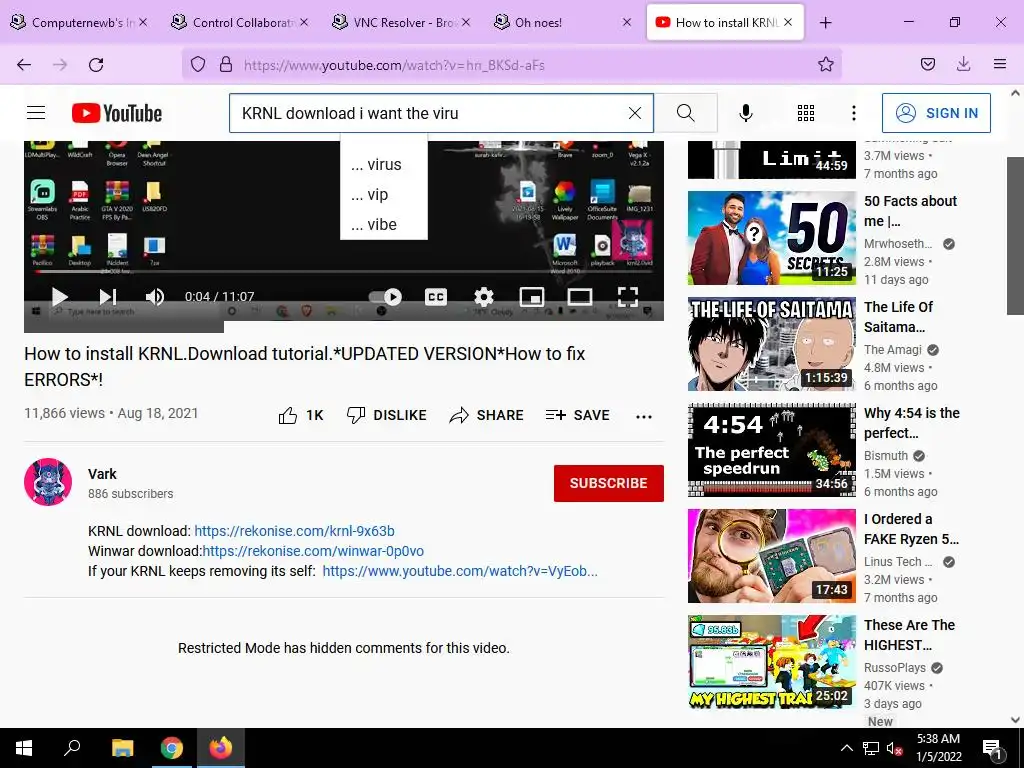Viewport: 1024px width, 768px height.
Task: Mute the video volume speaker icon
Action: pyautogui.click(x=155, y=297)
